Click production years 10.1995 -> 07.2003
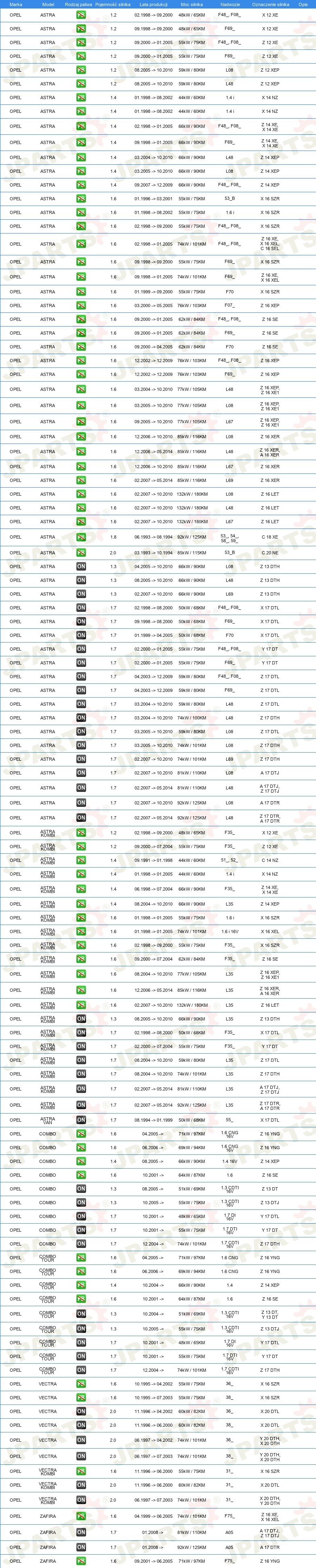This screenshot has height=1568, width=316. point(153,1398)
